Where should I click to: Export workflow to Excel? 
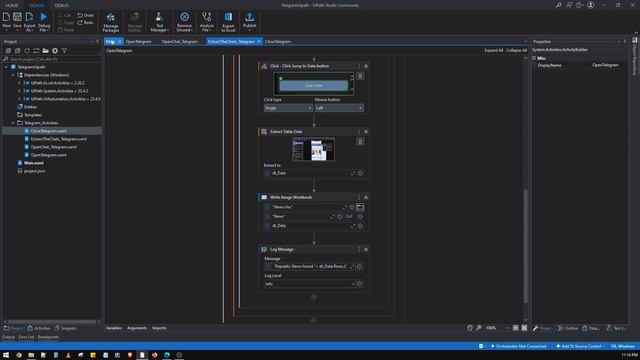point(228,22)
